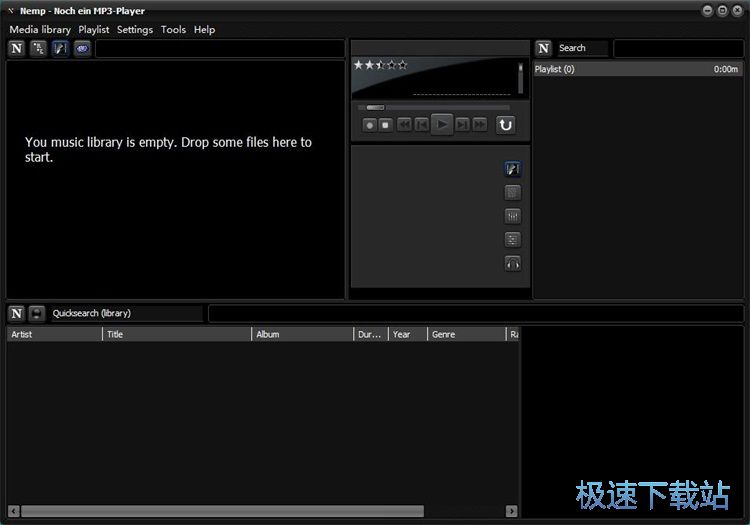Jump to the previous track
750x525 pixels.
point(421,125)
